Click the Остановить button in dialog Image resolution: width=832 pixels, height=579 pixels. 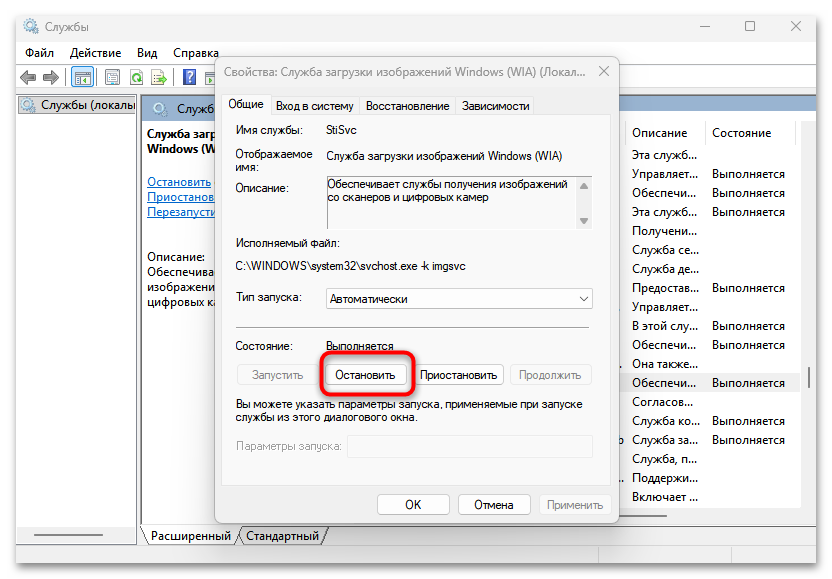coord(365,375)
